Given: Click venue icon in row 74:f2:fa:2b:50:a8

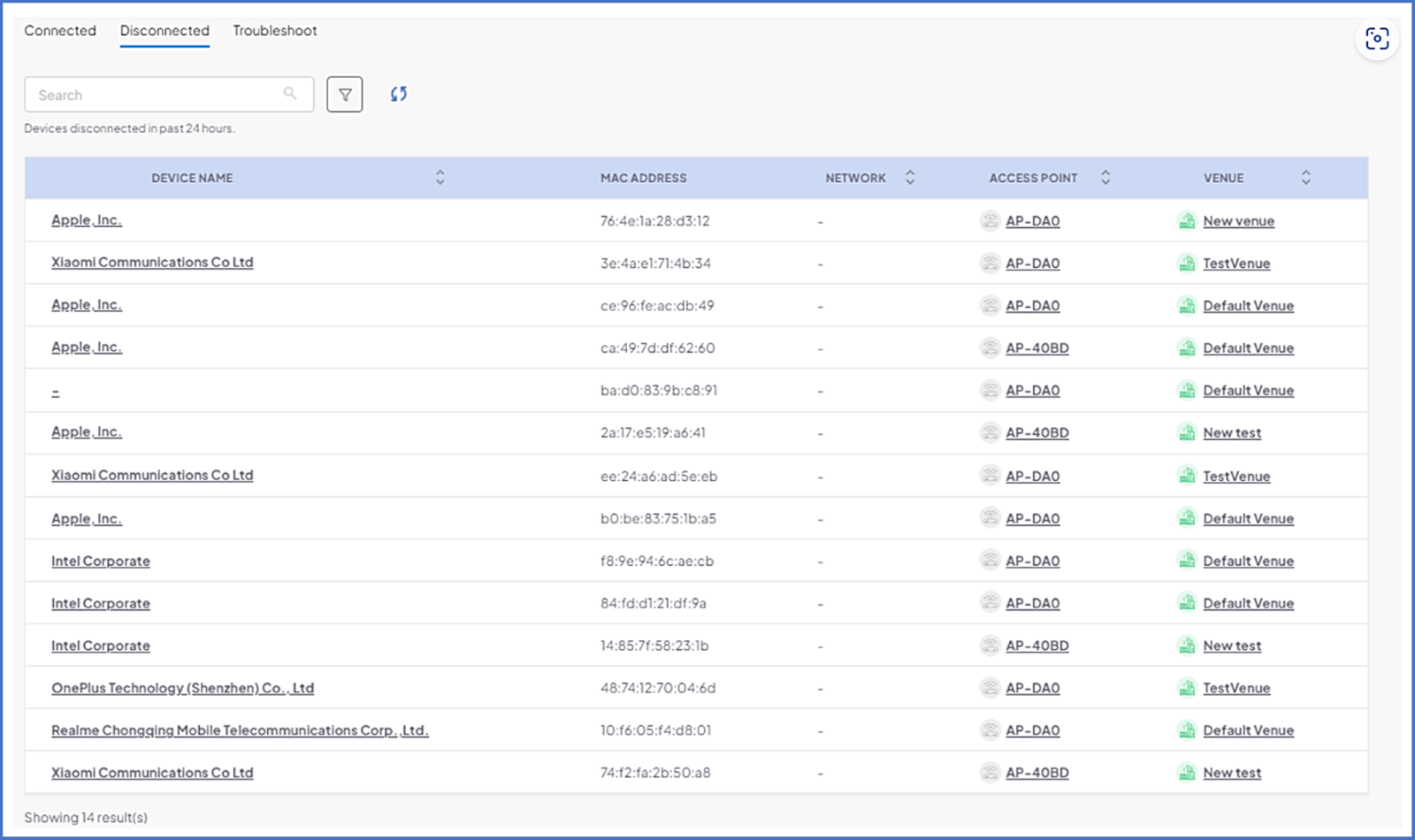Looking at the screenshot, I should click(1187, 773).
